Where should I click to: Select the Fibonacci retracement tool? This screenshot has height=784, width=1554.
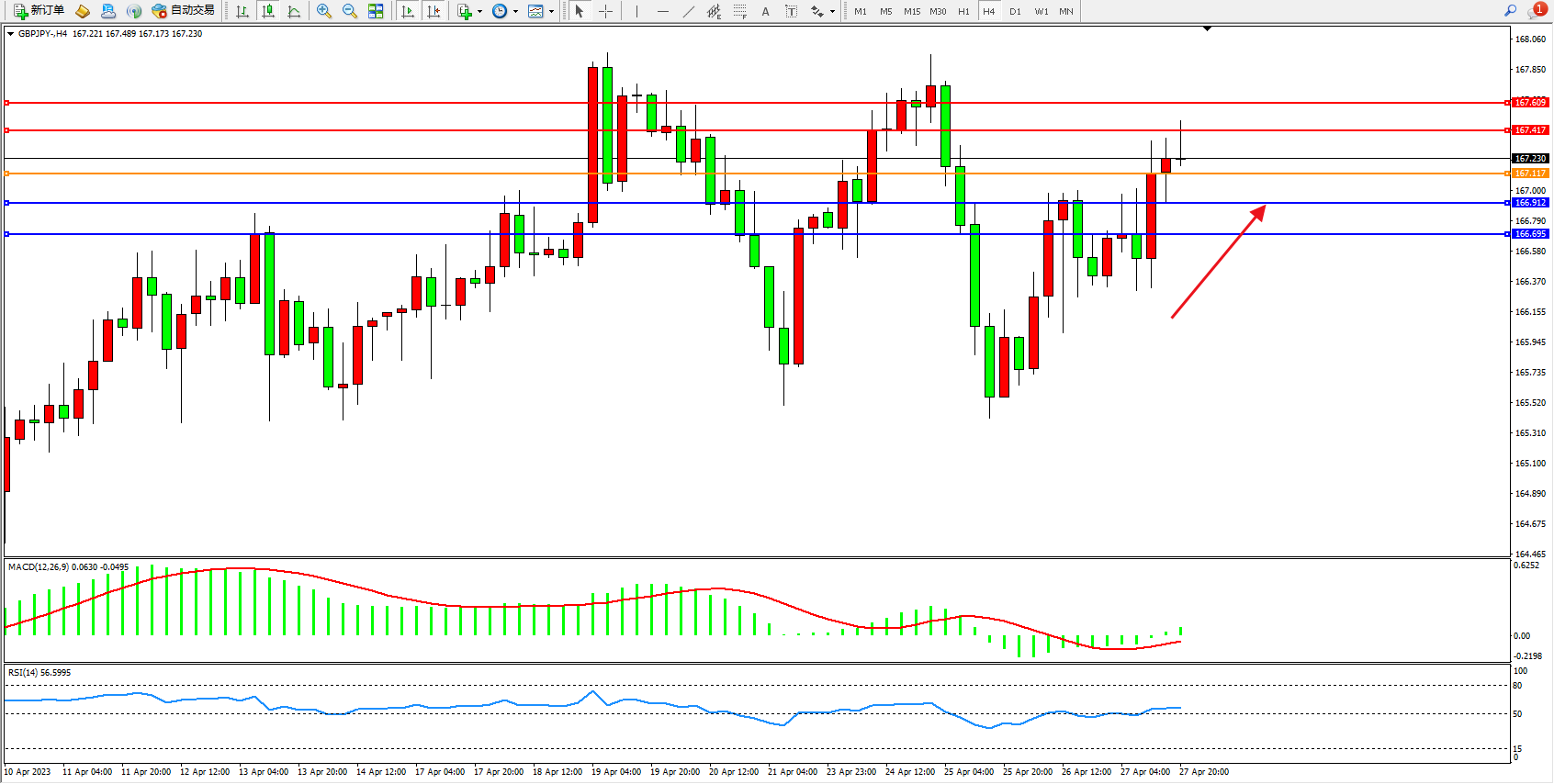coord(740,11)
